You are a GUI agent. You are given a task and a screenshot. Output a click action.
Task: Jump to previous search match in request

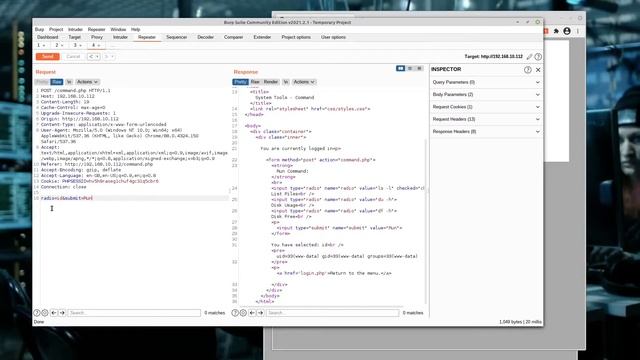pos(54,313)
